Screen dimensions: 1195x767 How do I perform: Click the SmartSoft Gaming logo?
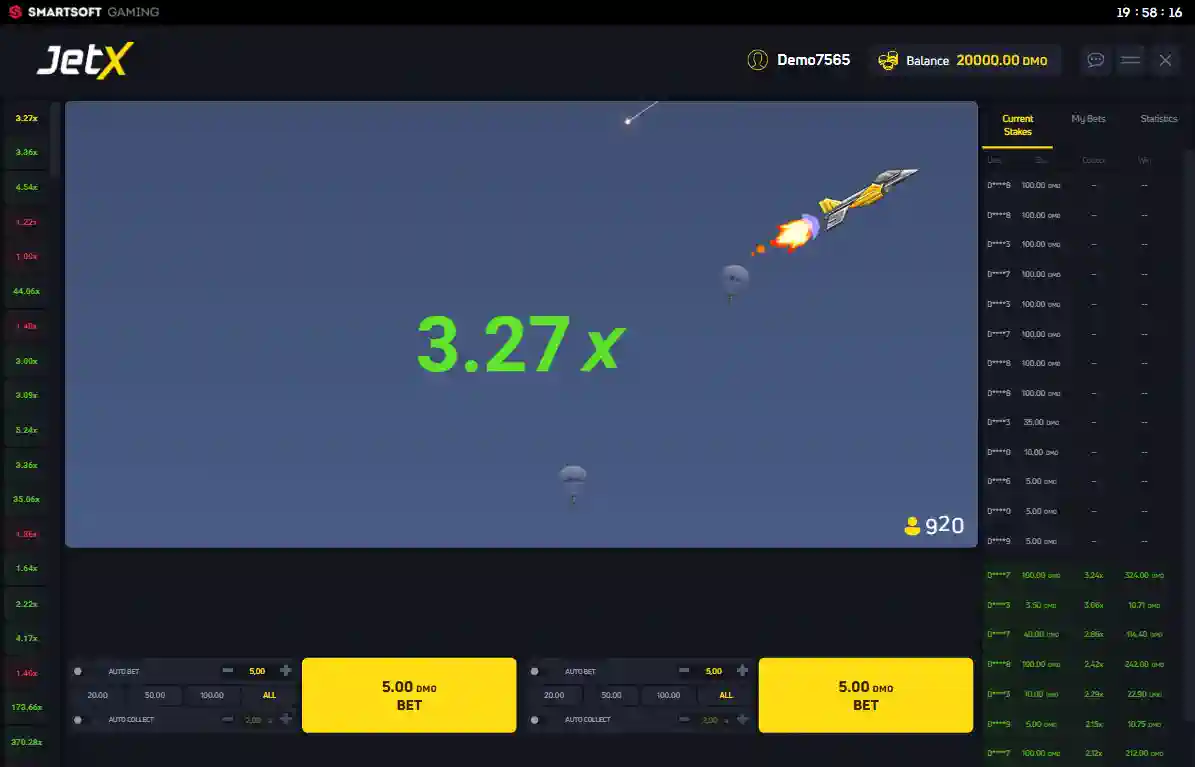82,12
